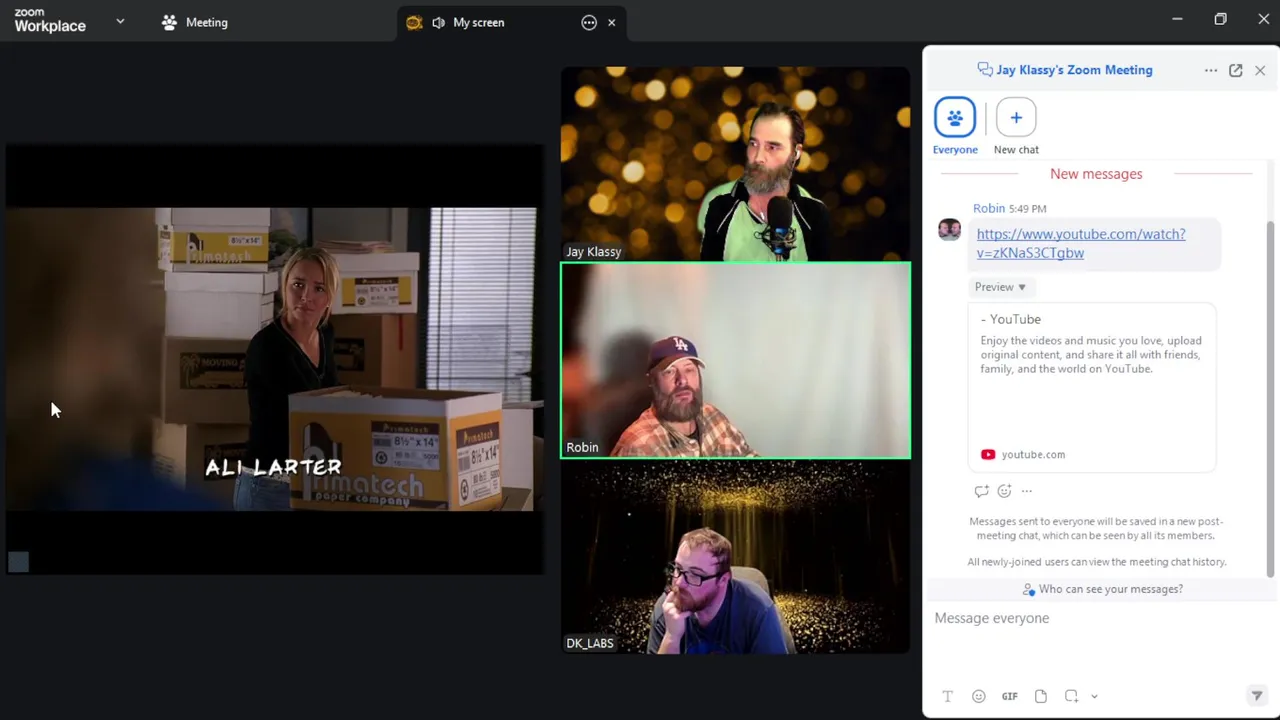Viewport: 1280px width, 720px height.
Task: Click the speaker icon on My screen tab
Action: (438, 22)
